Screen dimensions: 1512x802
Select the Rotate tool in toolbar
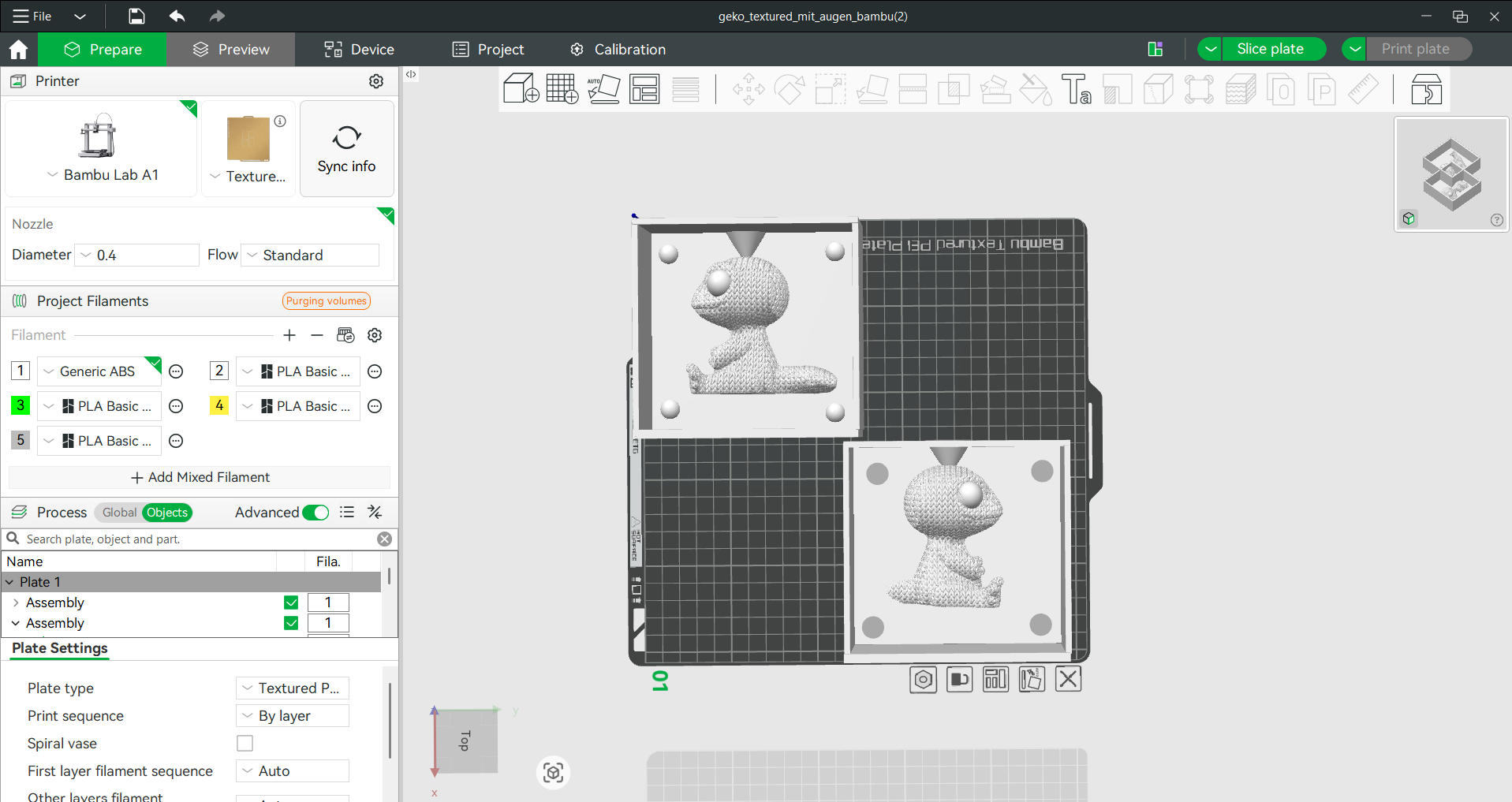790,89
